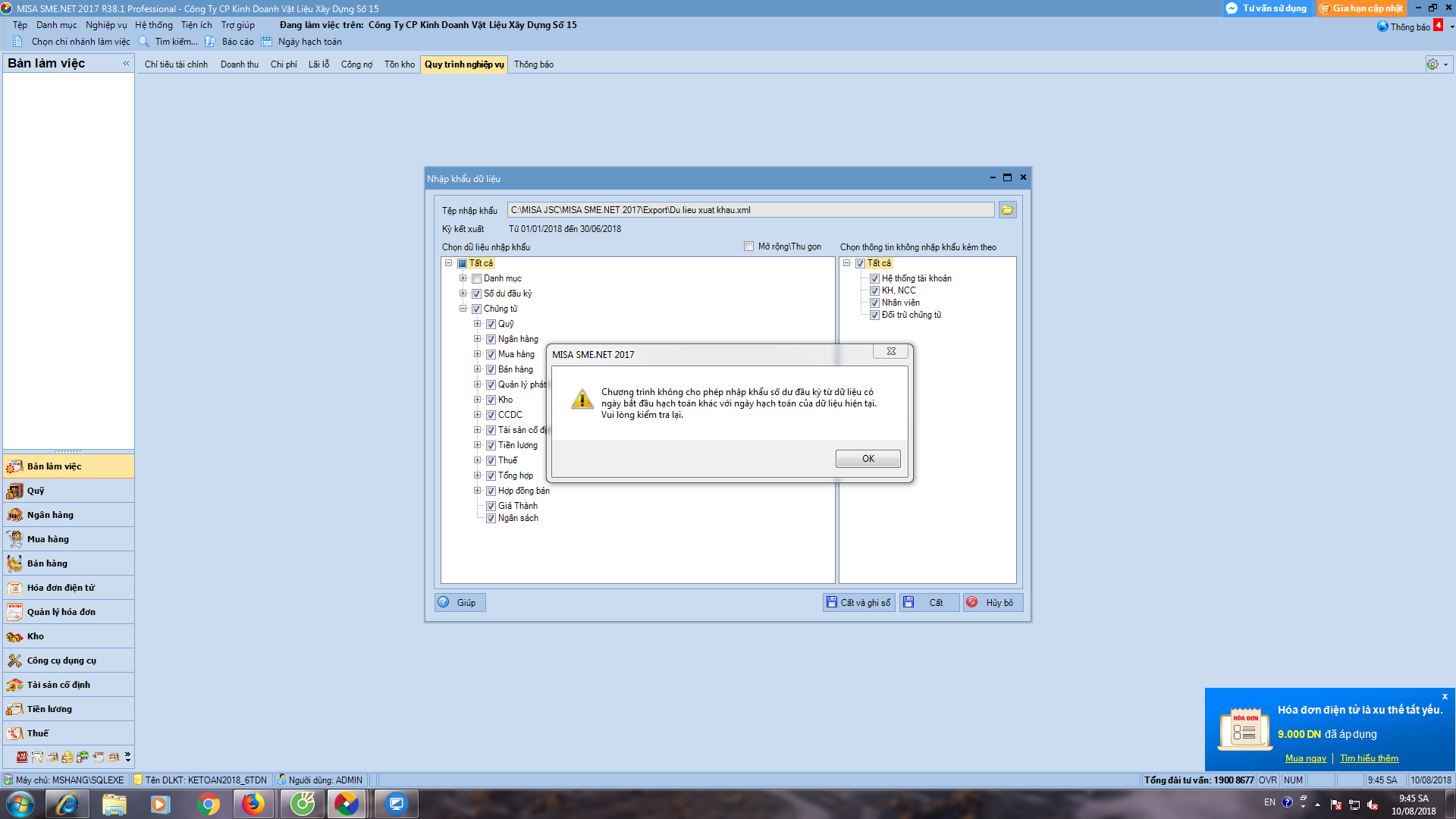Click the Giúp help button
This screenshot has width=1456, height=819.
click(460, 603)
